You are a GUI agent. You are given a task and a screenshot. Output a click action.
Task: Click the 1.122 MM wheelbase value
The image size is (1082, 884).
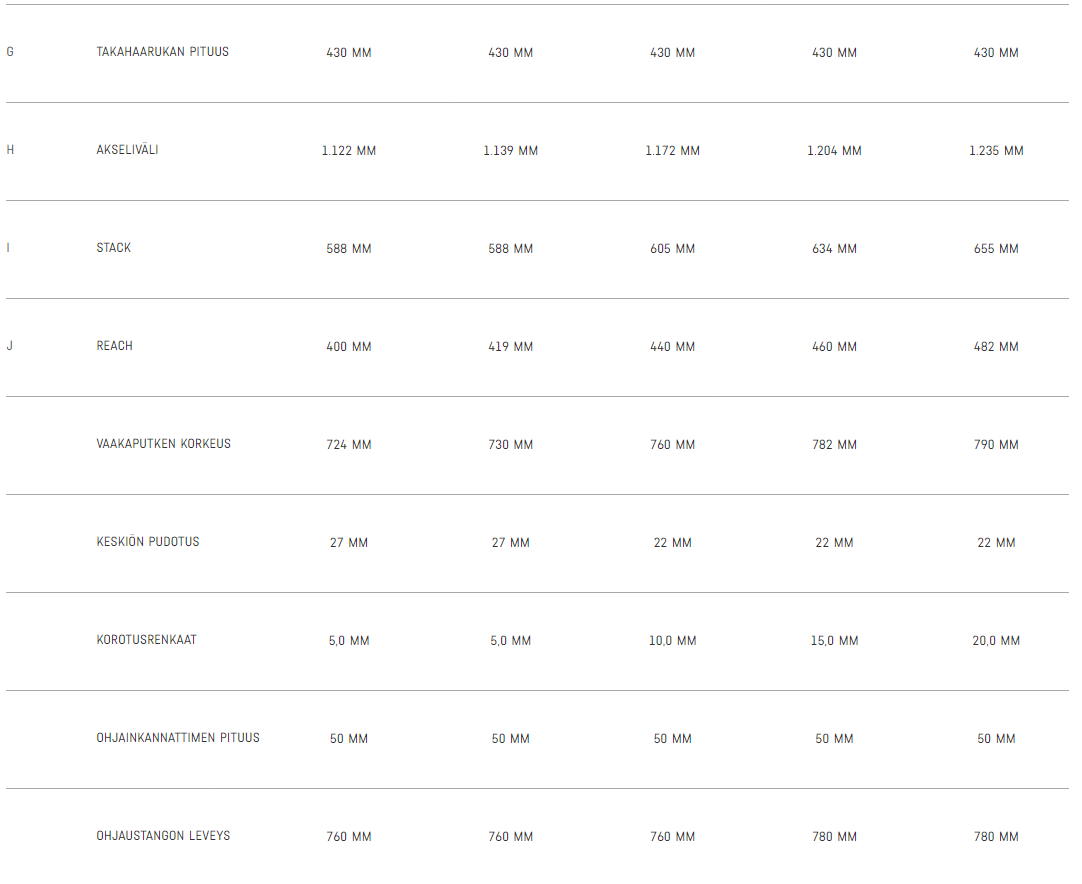348,150
